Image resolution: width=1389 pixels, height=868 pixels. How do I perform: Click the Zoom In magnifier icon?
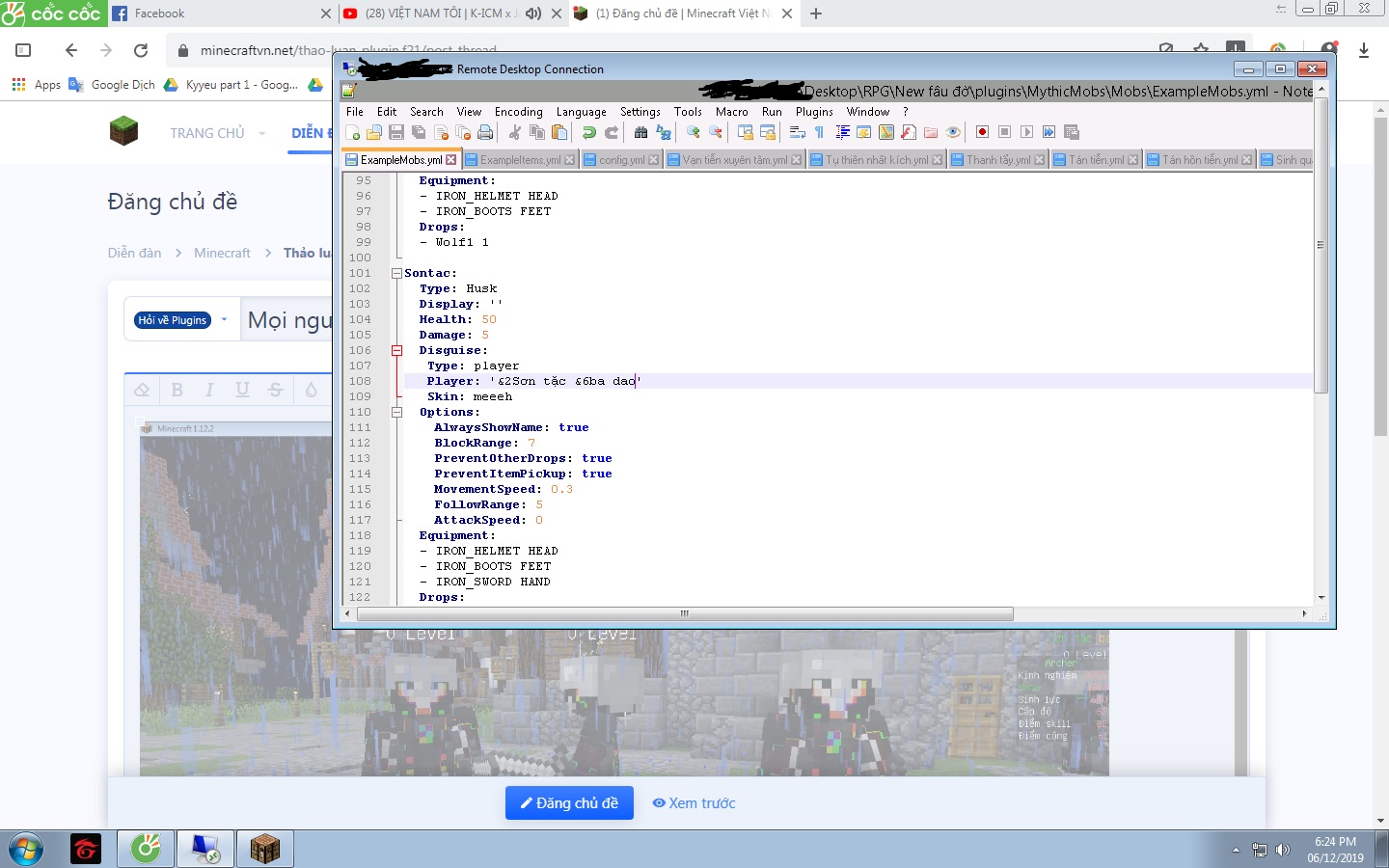click(x=694, y=132)
